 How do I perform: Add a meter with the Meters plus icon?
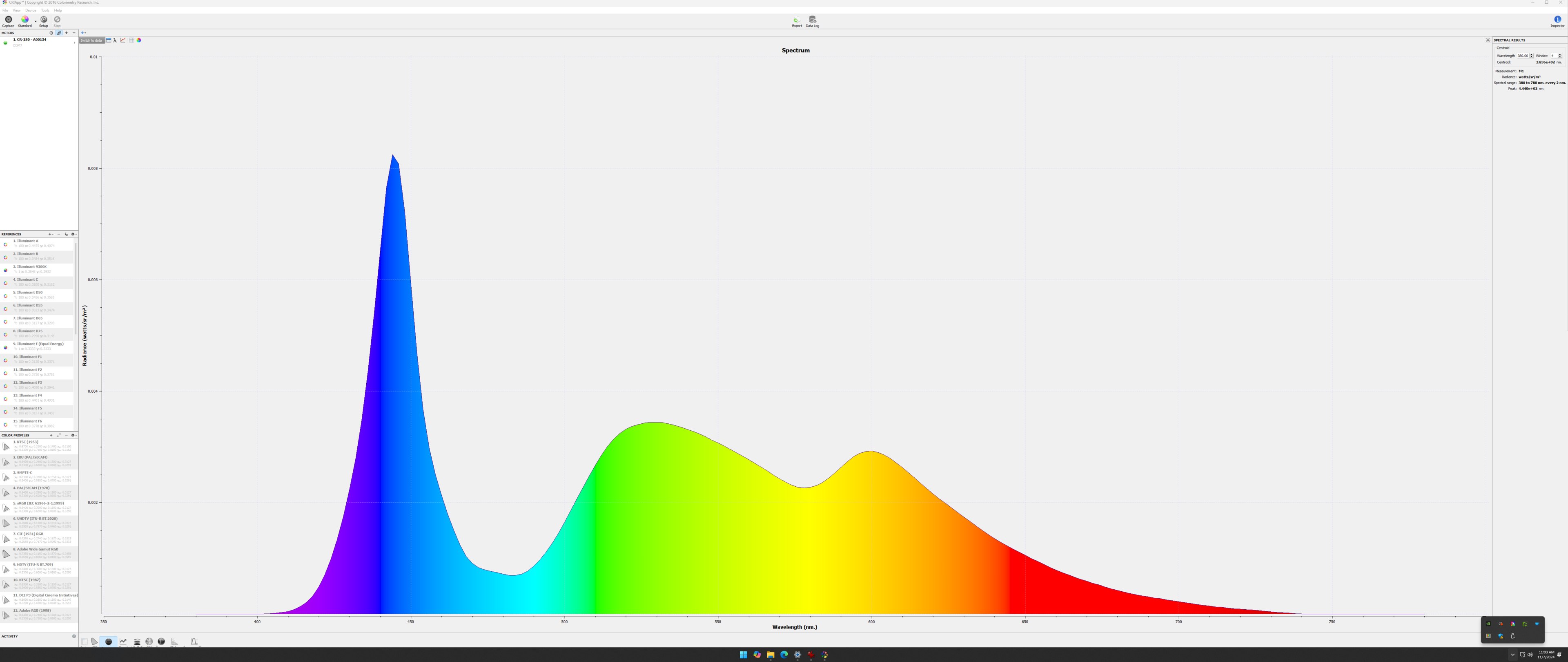coord(66,33)
